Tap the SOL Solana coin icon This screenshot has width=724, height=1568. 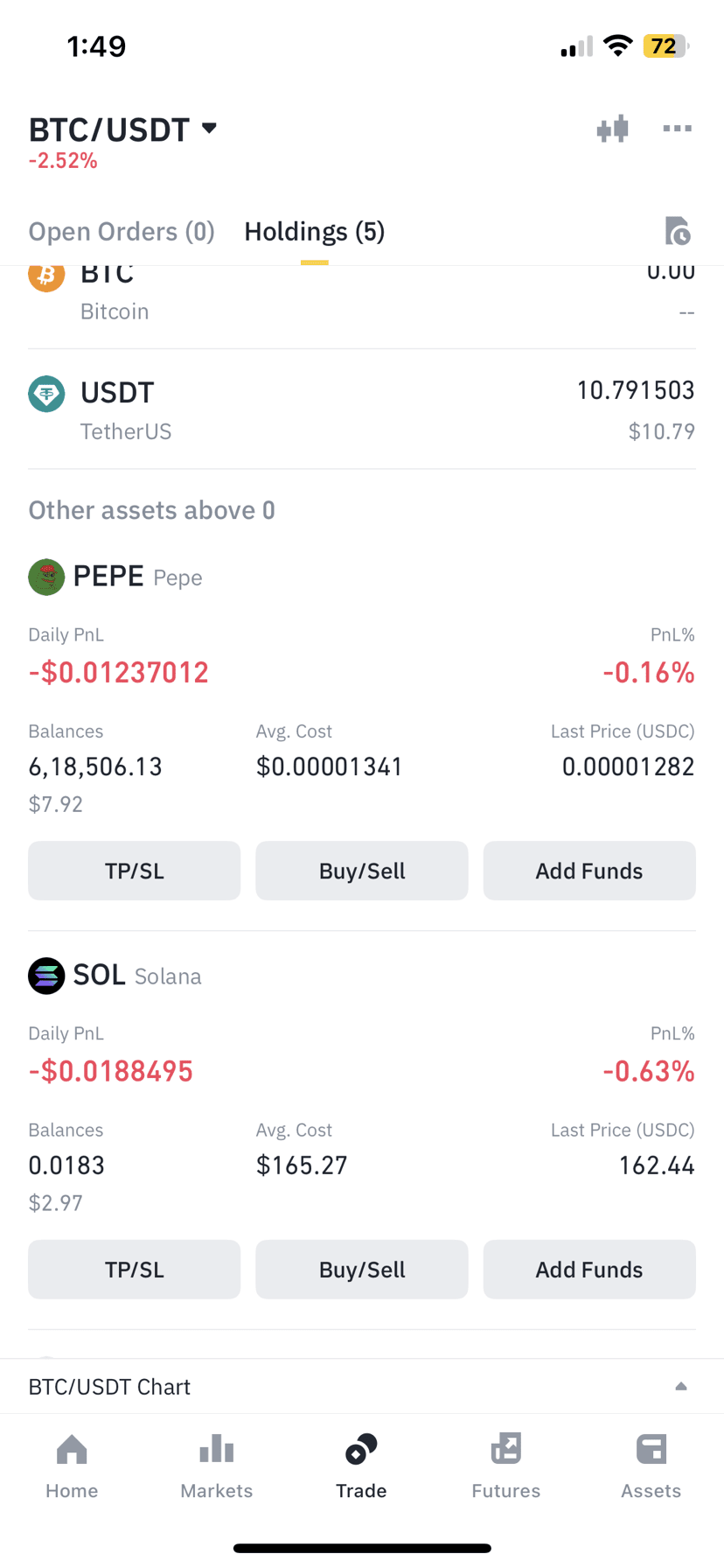click(46, 976)
